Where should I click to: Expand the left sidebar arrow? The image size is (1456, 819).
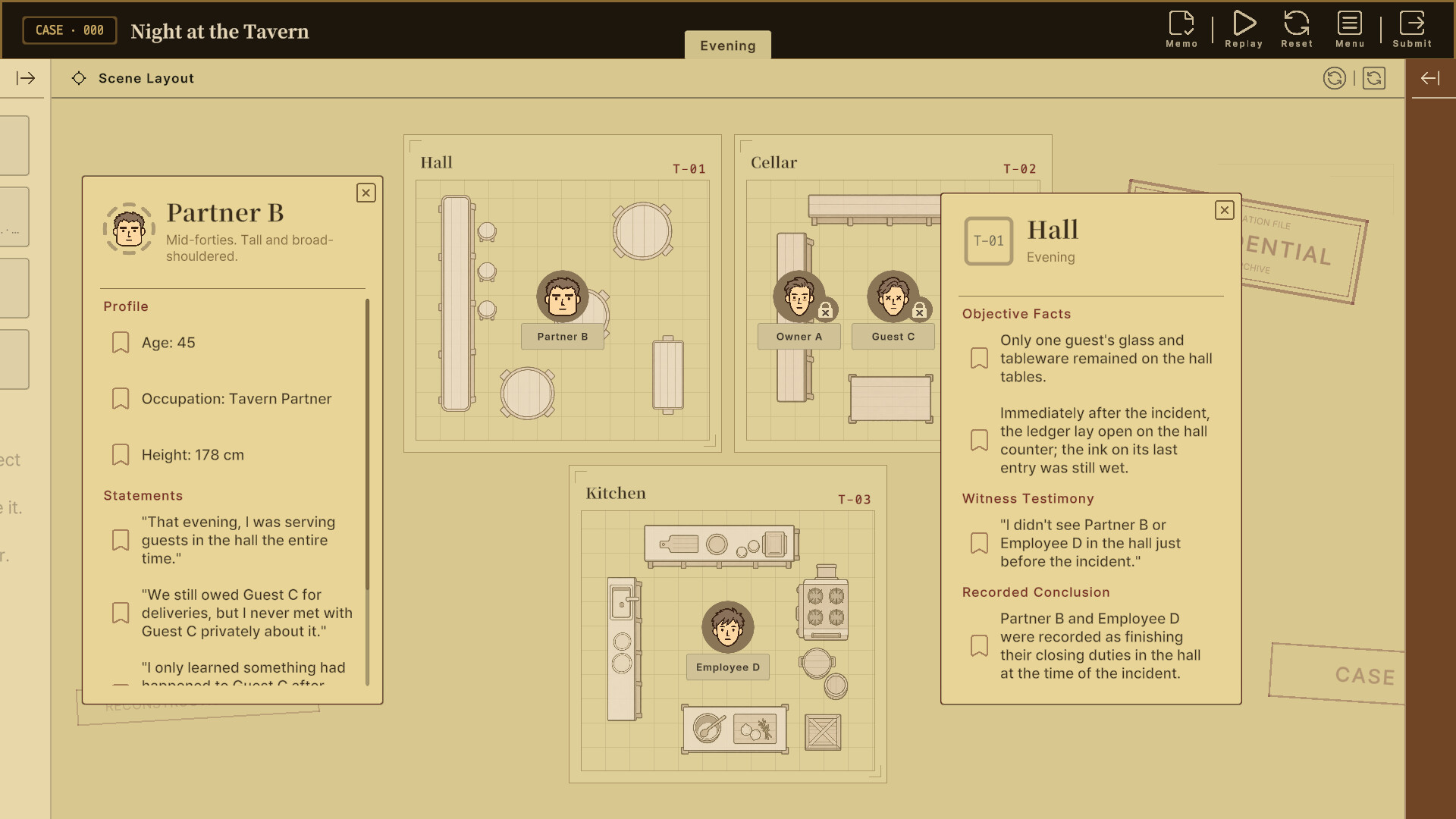26,78
